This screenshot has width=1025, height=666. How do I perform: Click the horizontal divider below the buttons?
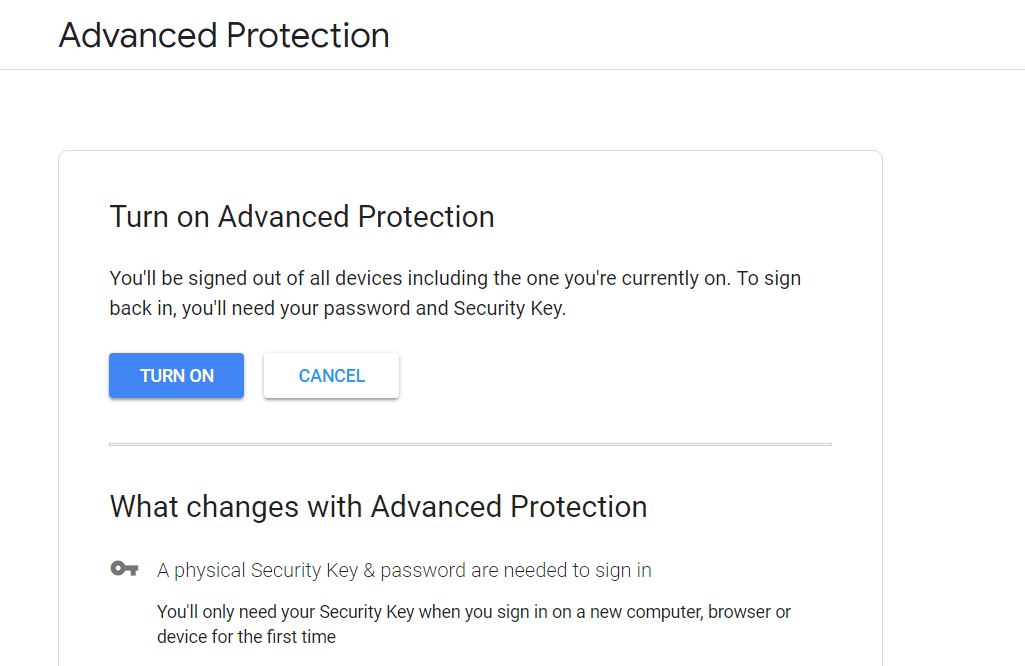click(470, 444)
